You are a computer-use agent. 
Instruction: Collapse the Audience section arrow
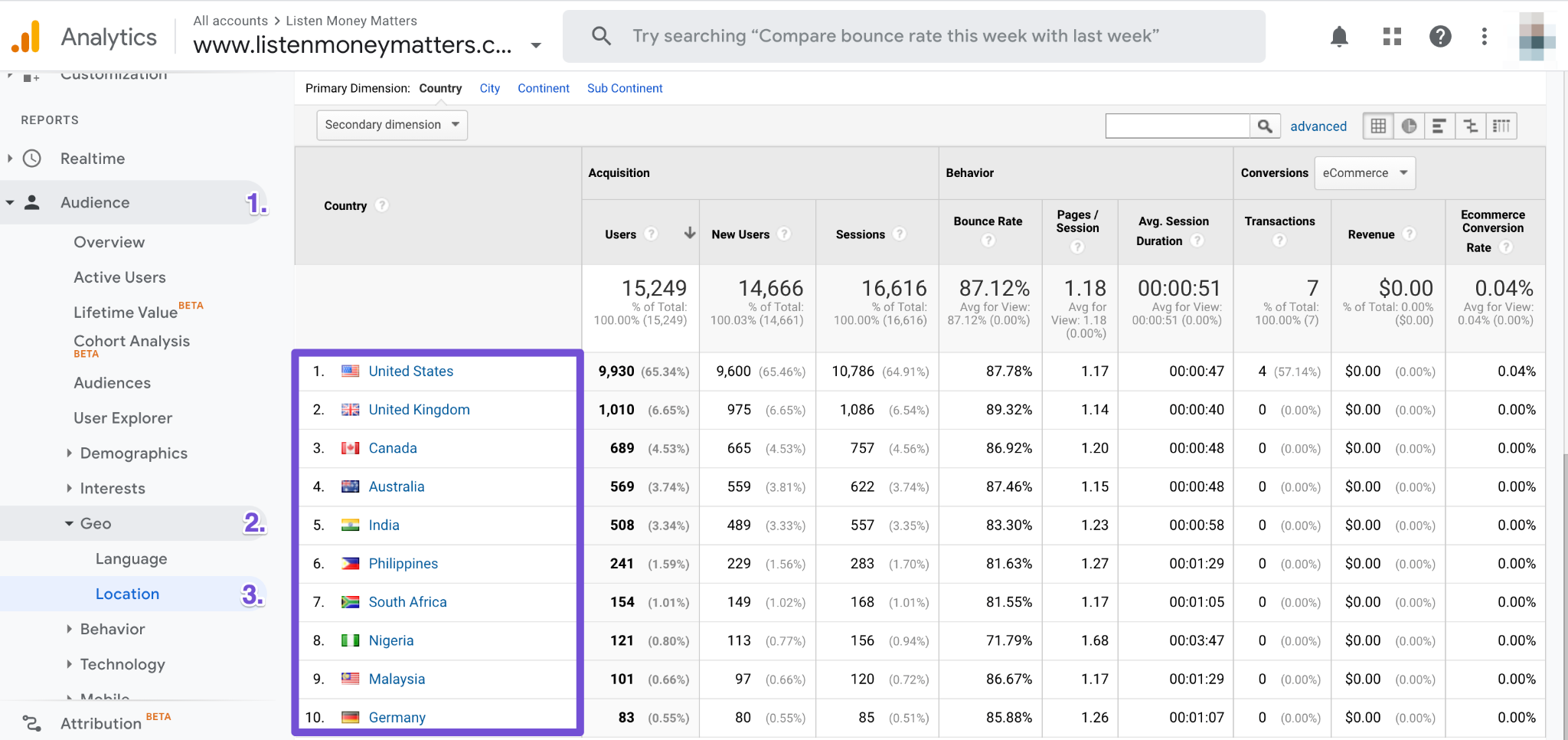pos(10,202)
